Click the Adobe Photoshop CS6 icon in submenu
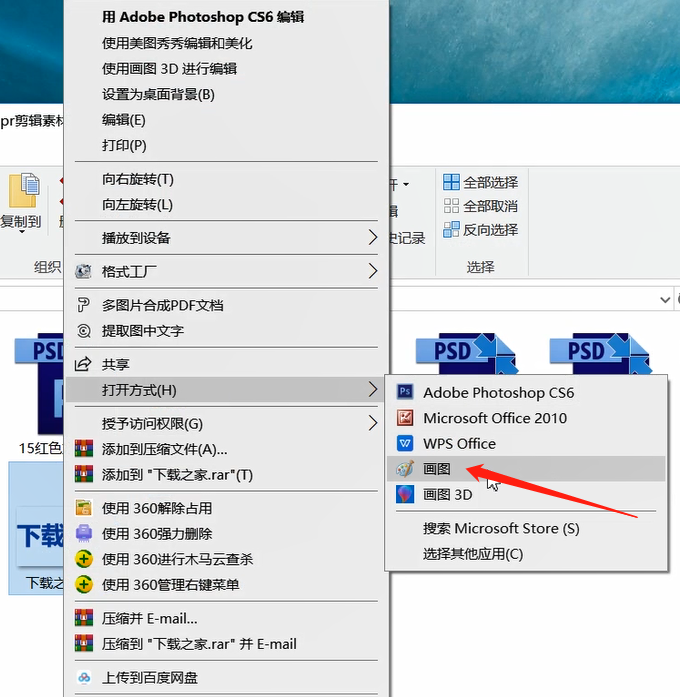 click(x=405, y=392)
